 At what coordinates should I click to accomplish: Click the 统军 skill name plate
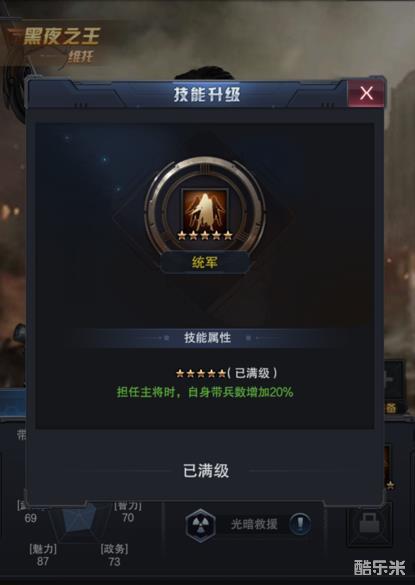[205, 263]
